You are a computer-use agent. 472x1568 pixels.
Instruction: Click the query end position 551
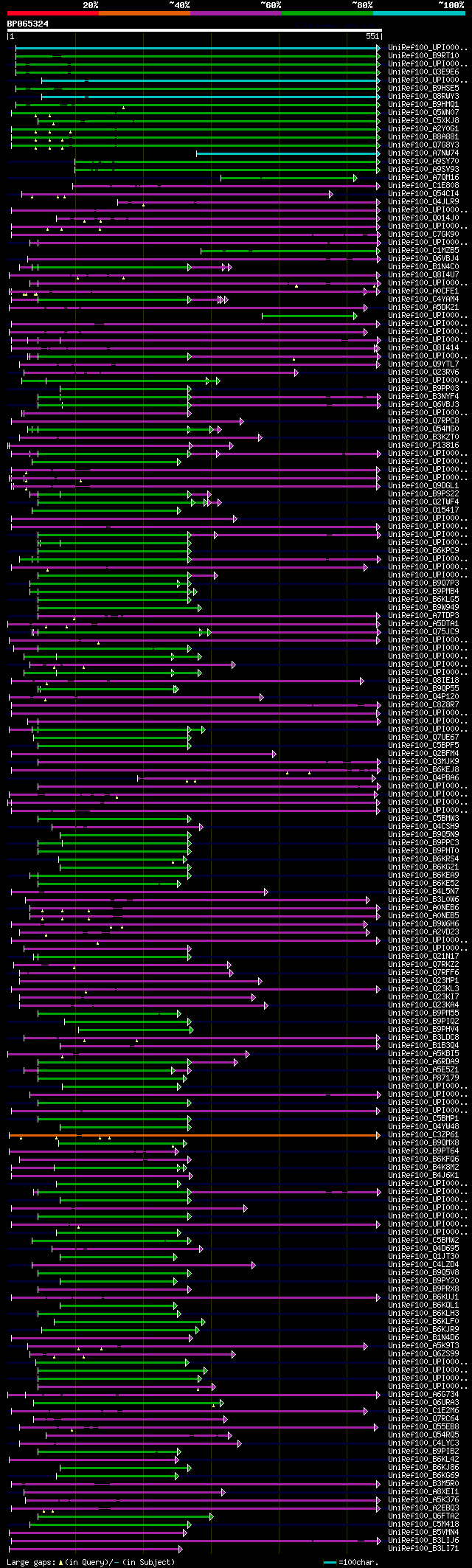372,36
